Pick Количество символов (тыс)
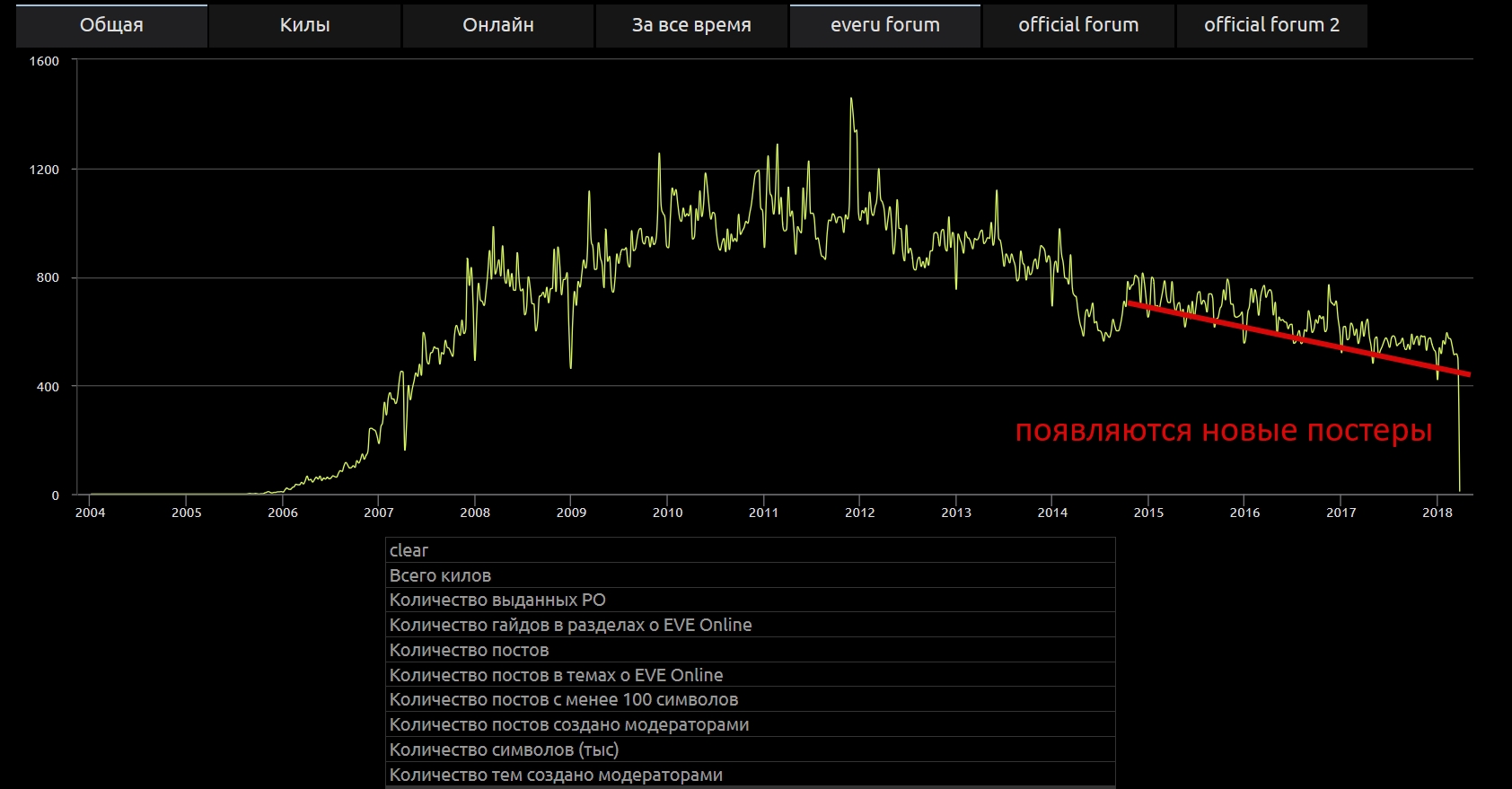The image size is (1512, 789). point(751,750)
